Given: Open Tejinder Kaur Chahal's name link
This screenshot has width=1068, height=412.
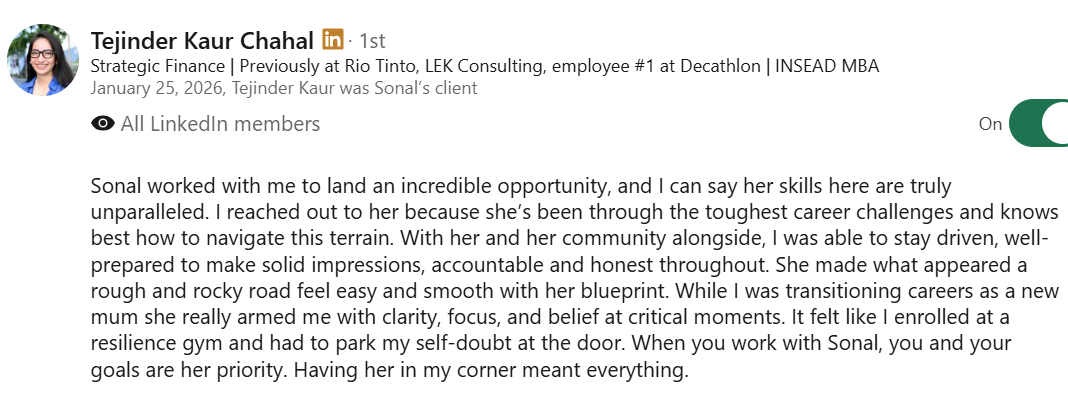Looking at the screenshot, I should point(202,41).
